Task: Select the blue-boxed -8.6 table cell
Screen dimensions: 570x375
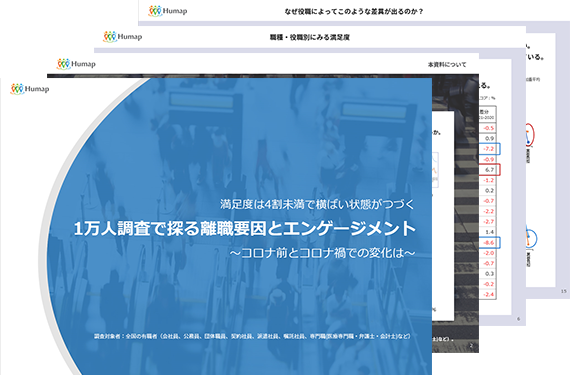Action: point(490,242)
